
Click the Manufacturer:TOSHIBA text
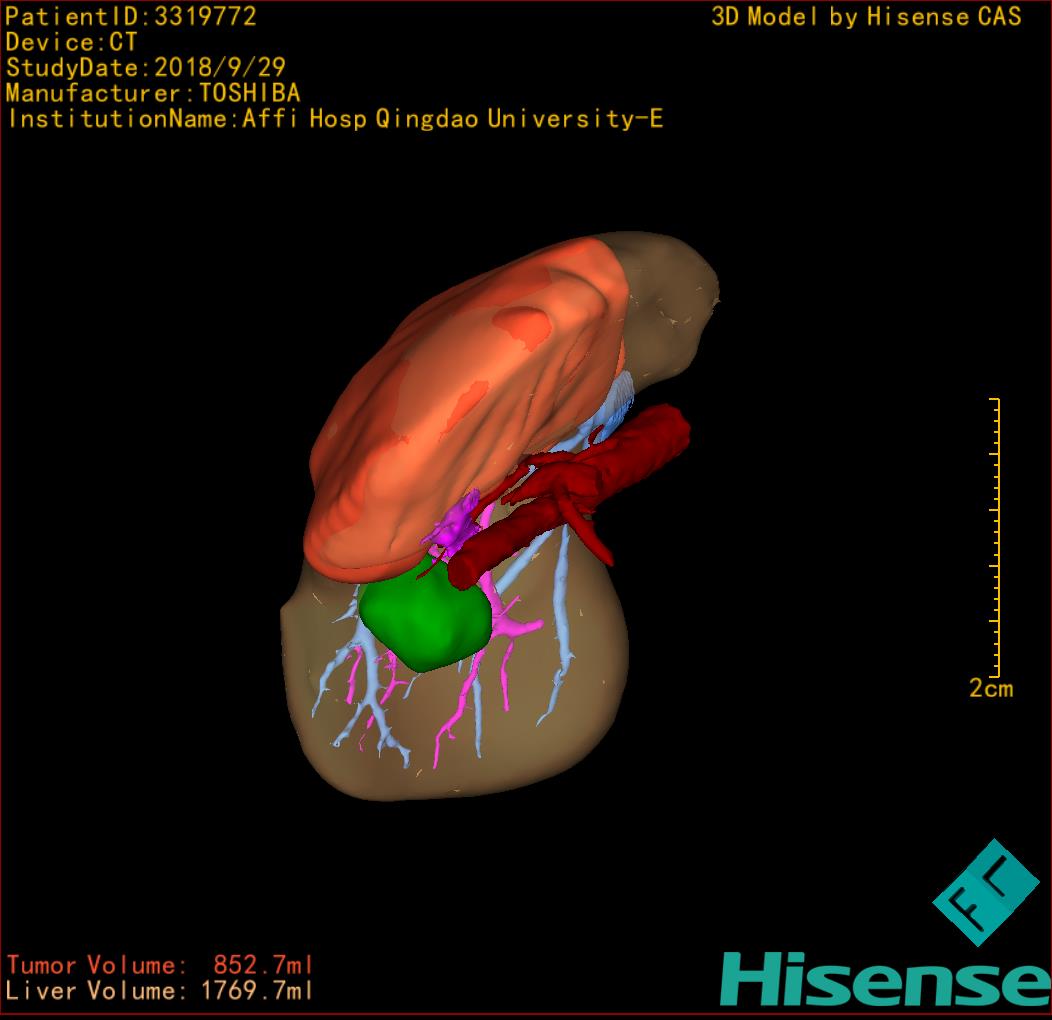pyautogui.click(x=153, y=93)
